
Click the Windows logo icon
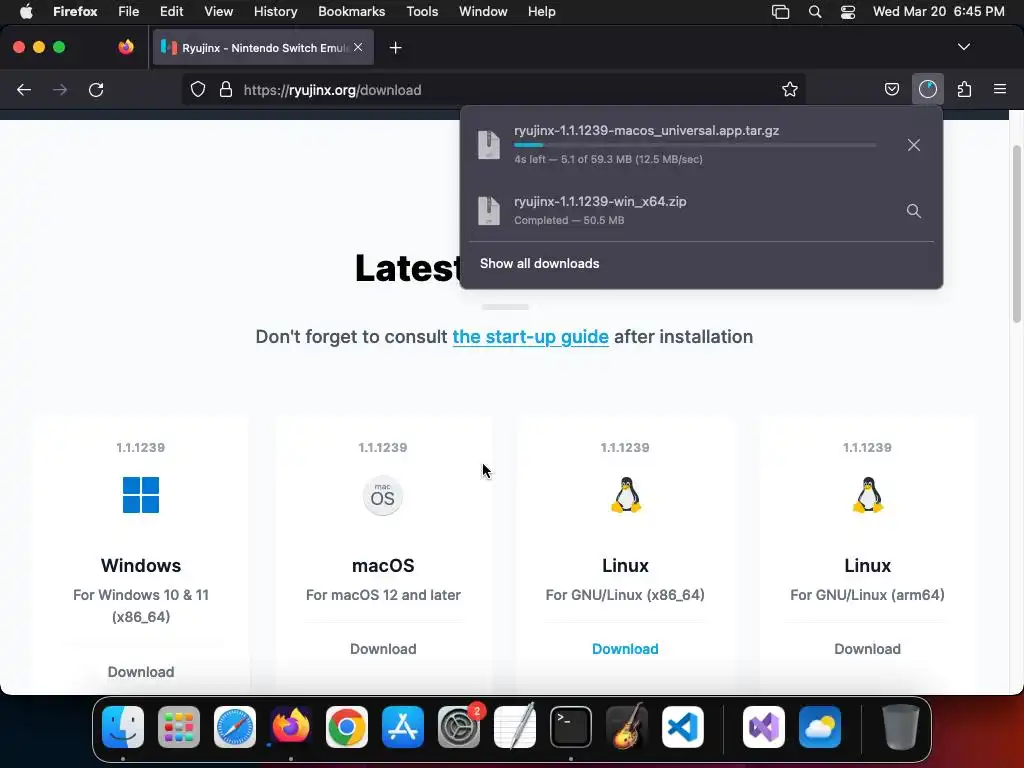tap(140, 495)
